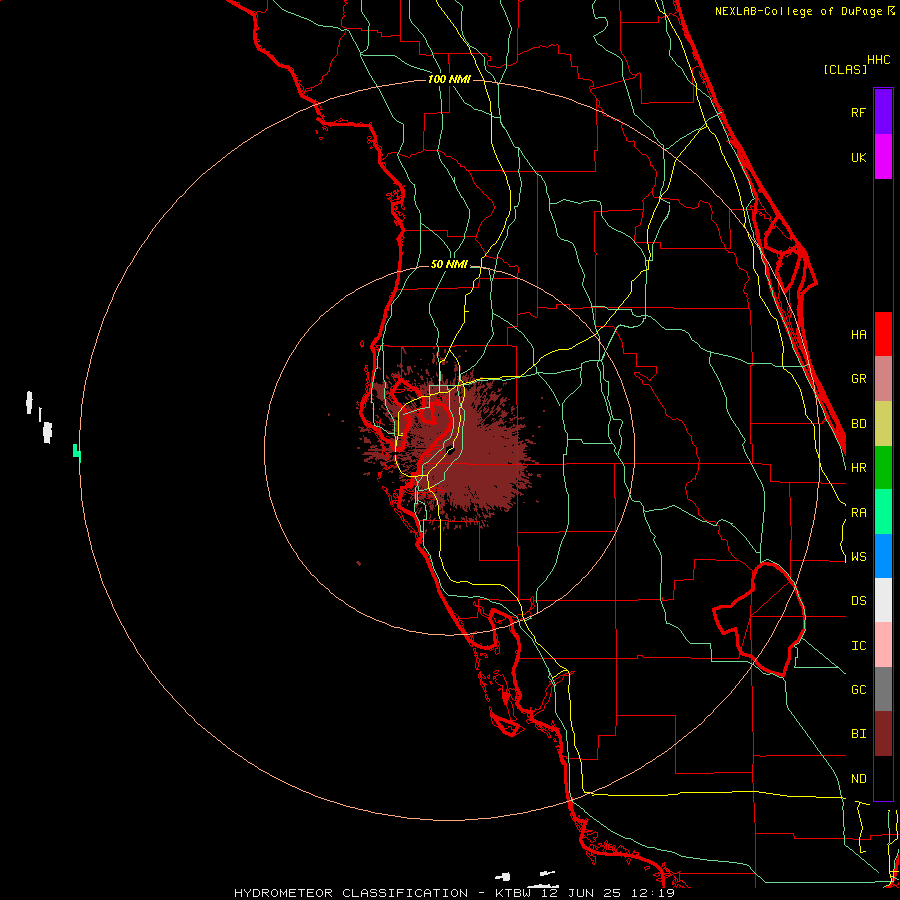Click the GC gray legend swatch

coord(883,689)
